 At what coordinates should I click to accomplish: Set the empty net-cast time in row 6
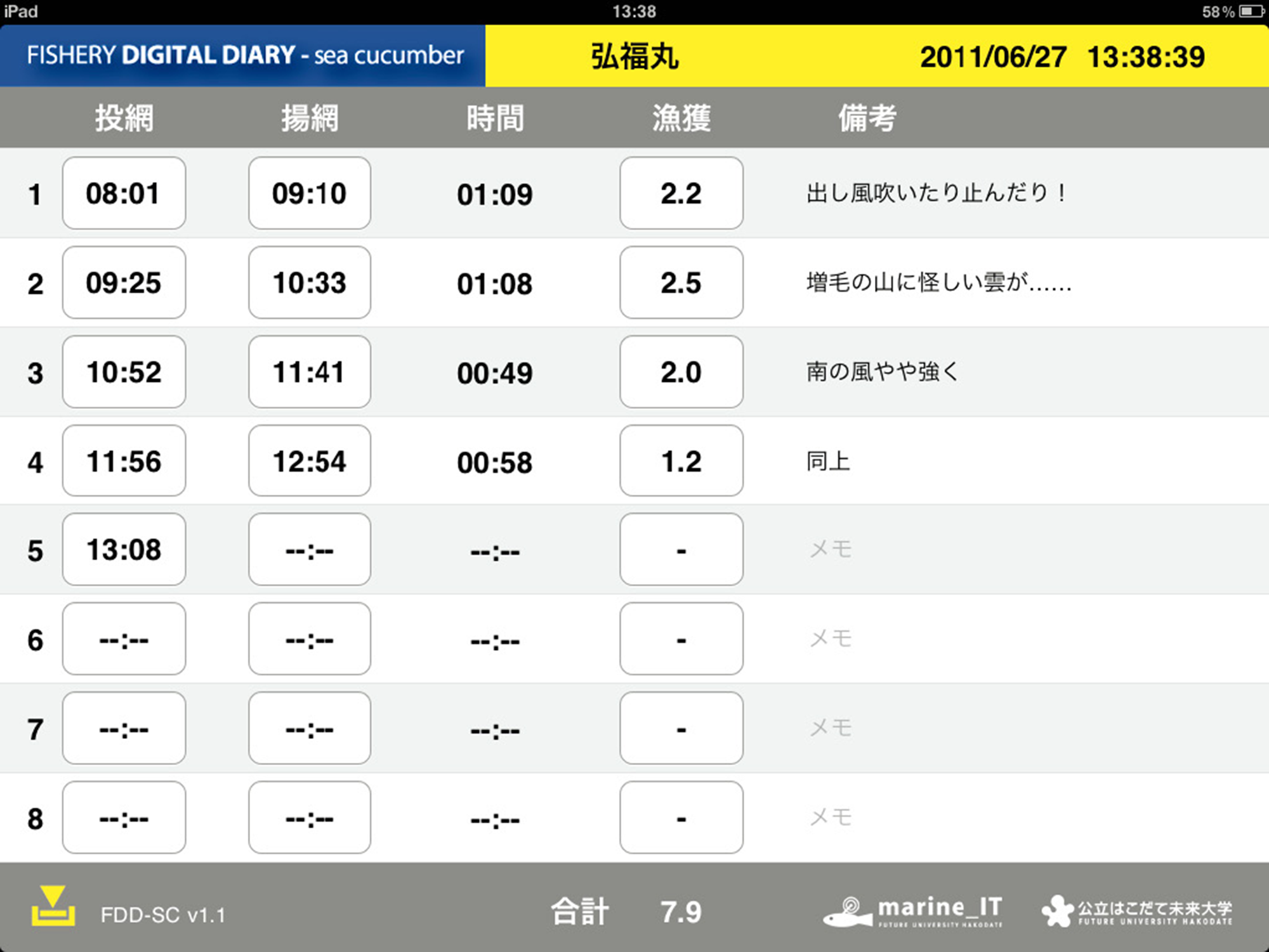(124, 639)
